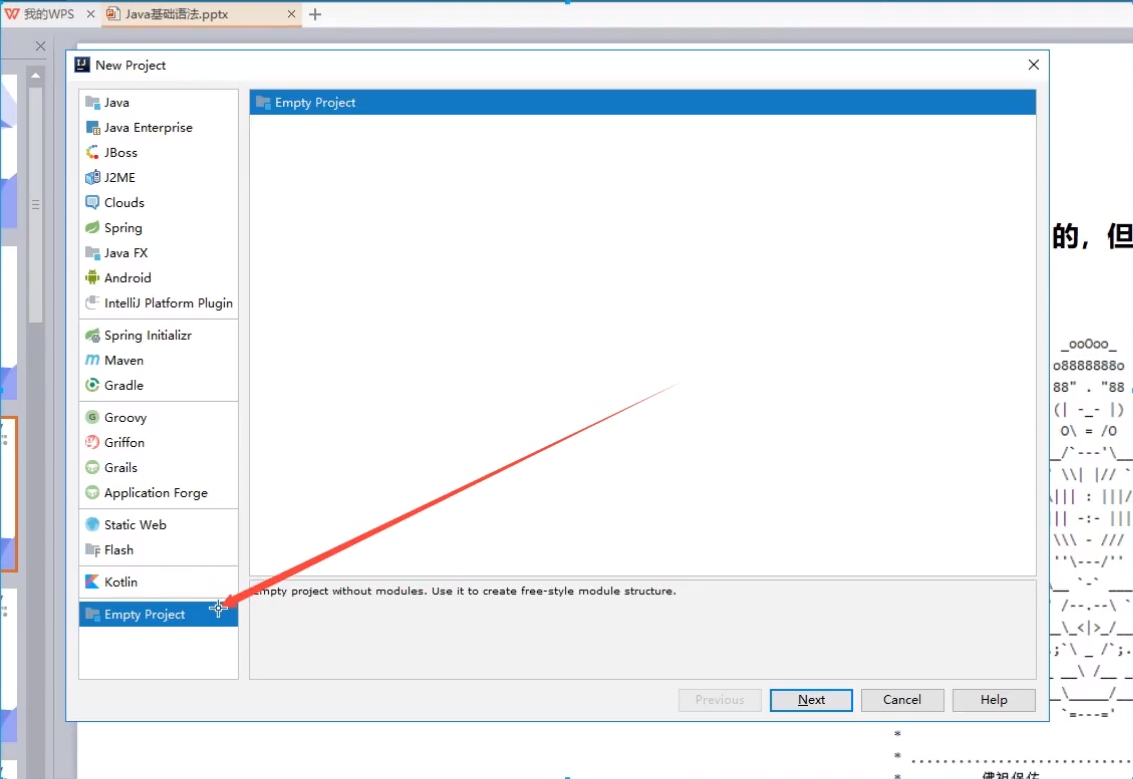This screenshot has width=1133, height=779.
Task: Close the 我的WPS tab
Action: tap(90, 14)
